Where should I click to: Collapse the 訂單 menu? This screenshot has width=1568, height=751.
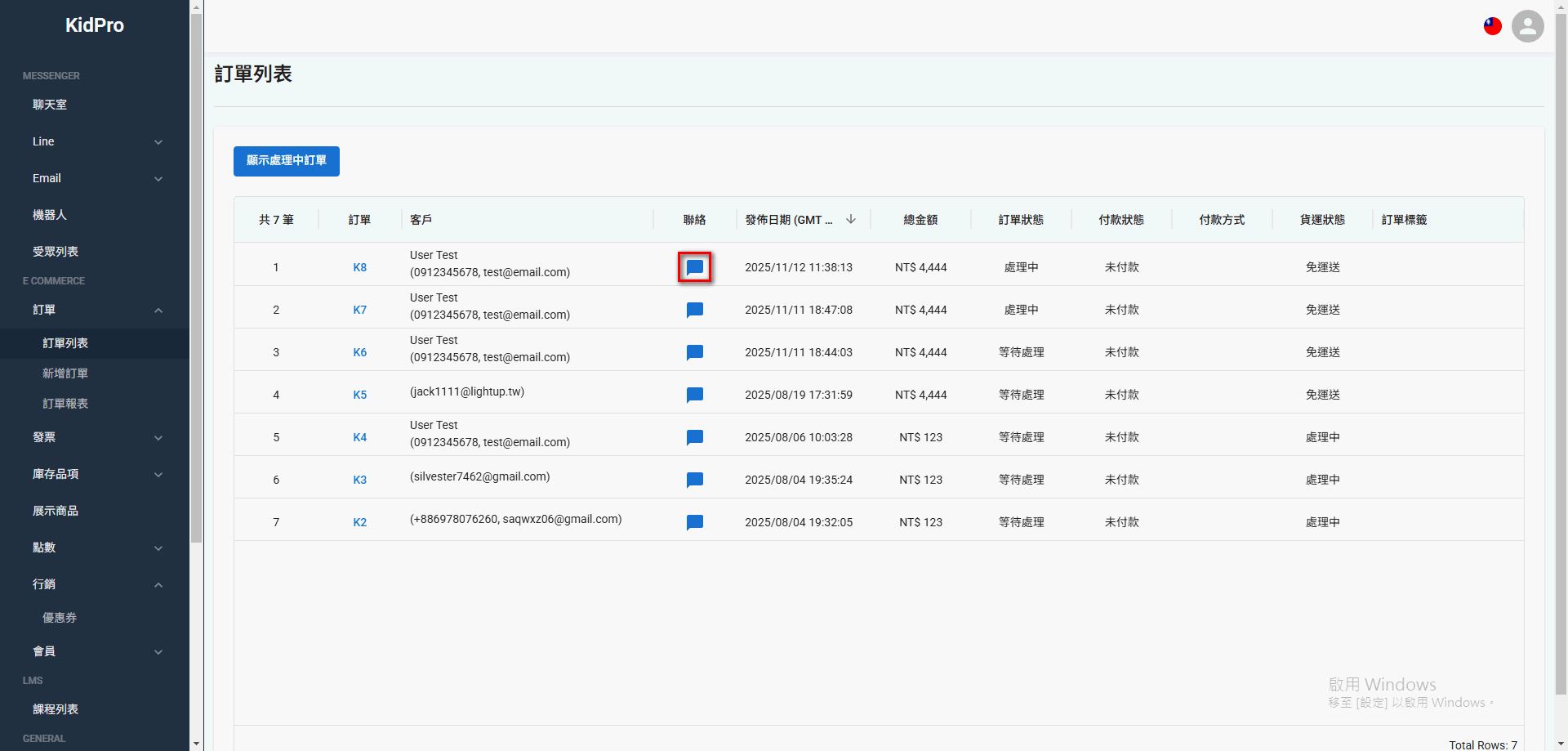click(x=158, y=311)
